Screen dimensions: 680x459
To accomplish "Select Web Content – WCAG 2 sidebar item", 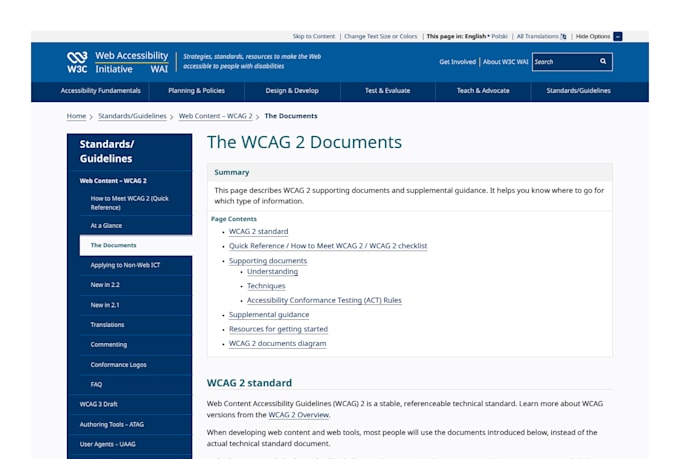I will [113, 181].
